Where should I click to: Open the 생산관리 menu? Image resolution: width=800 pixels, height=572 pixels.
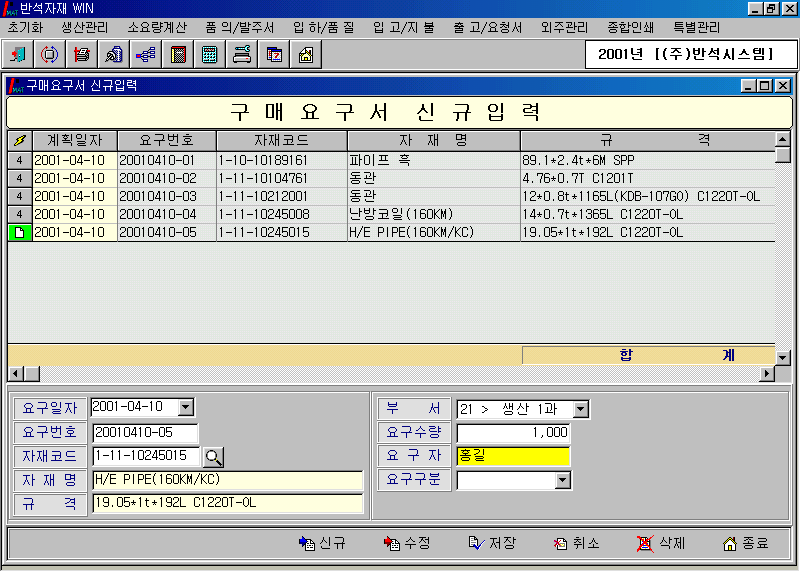point(88,27)
